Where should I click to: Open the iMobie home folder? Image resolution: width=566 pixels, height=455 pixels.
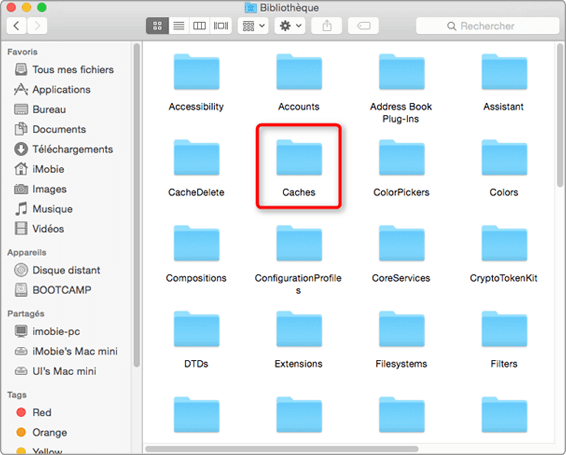39,169
